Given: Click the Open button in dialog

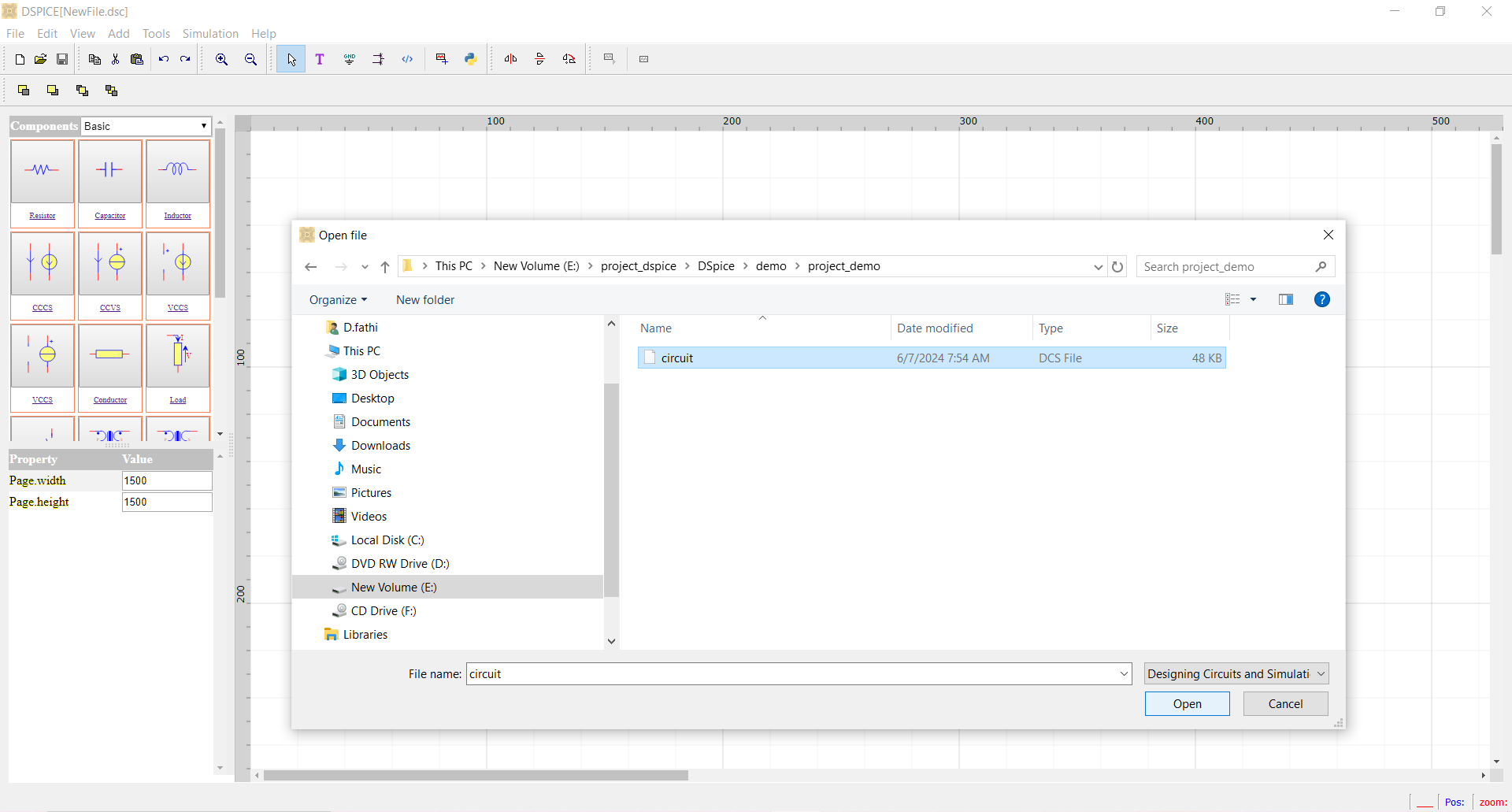Looking at the screenshot, I should click(x=1187, y=704).
